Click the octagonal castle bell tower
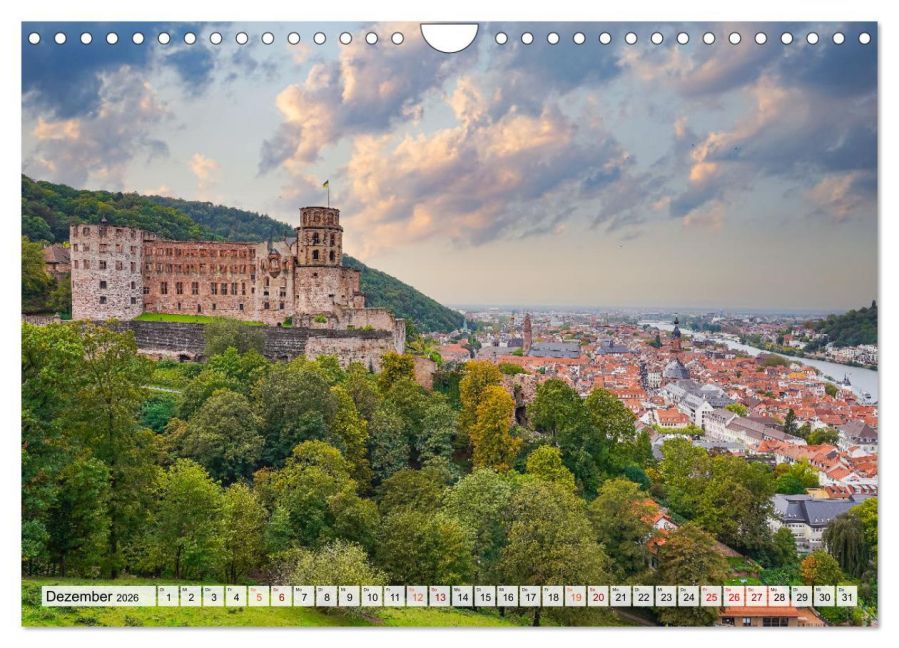Image resolution: width=899 pixels, height=648 pixels. pyautogui.click(x=319, y=236)
